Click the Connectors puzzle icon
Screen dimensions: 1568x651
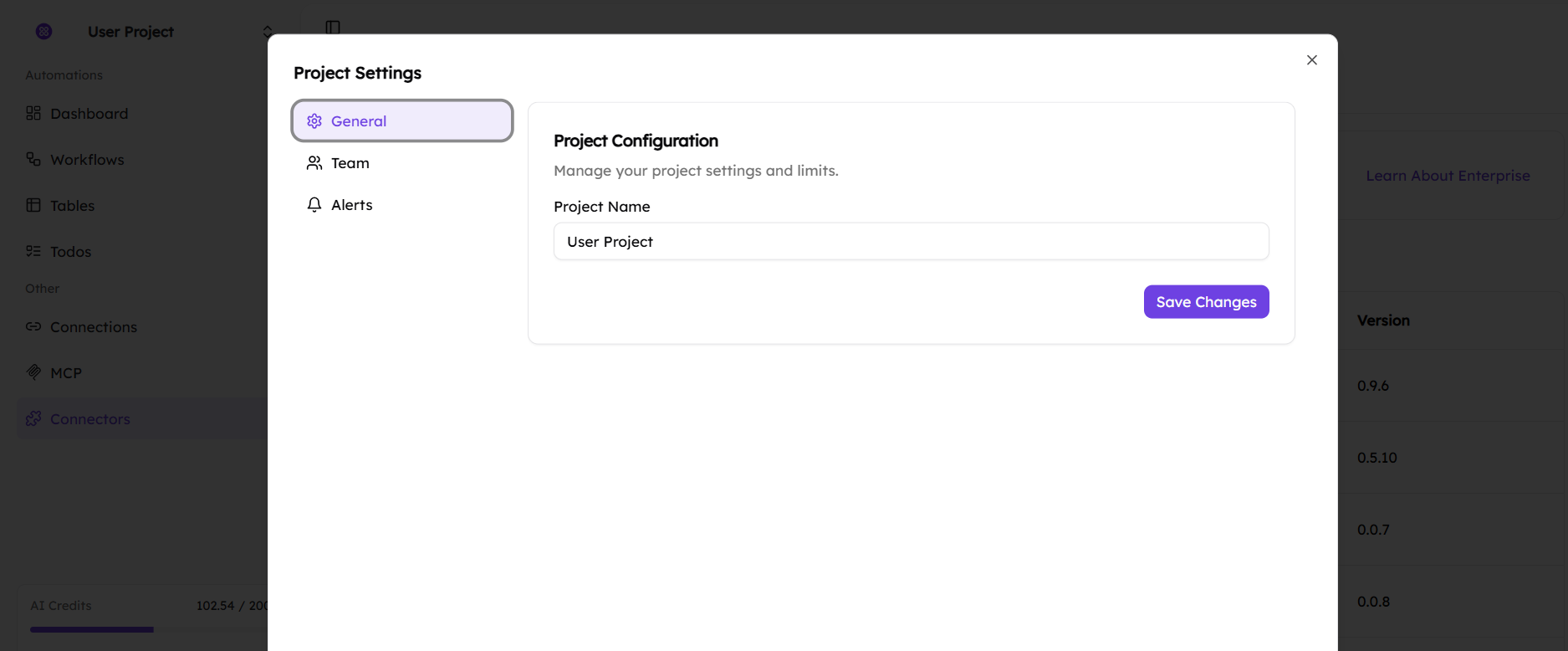click(33, 418)
